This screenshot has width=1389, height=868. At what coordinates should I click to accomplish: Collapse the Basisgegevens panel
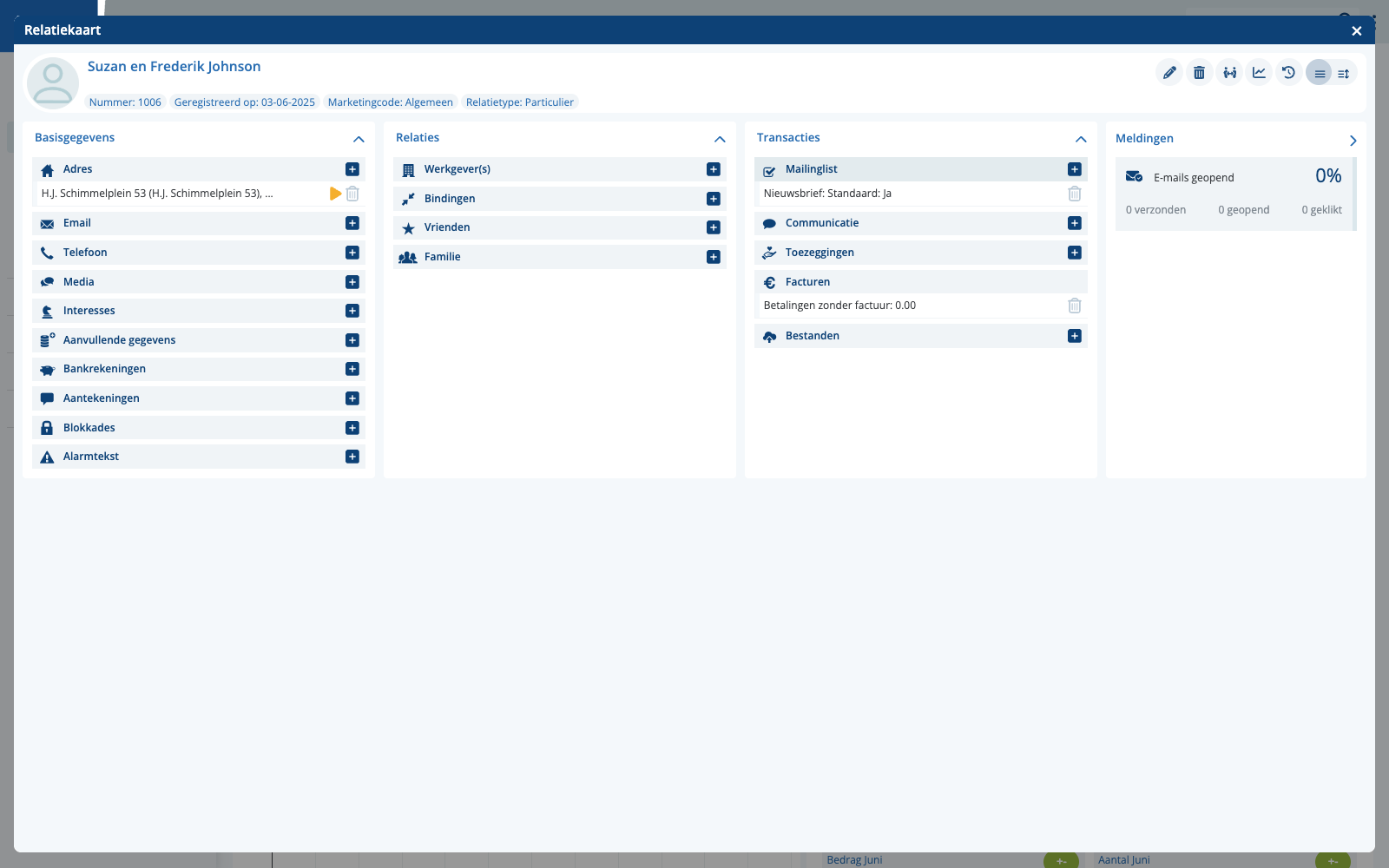click(x=359, y=139)
